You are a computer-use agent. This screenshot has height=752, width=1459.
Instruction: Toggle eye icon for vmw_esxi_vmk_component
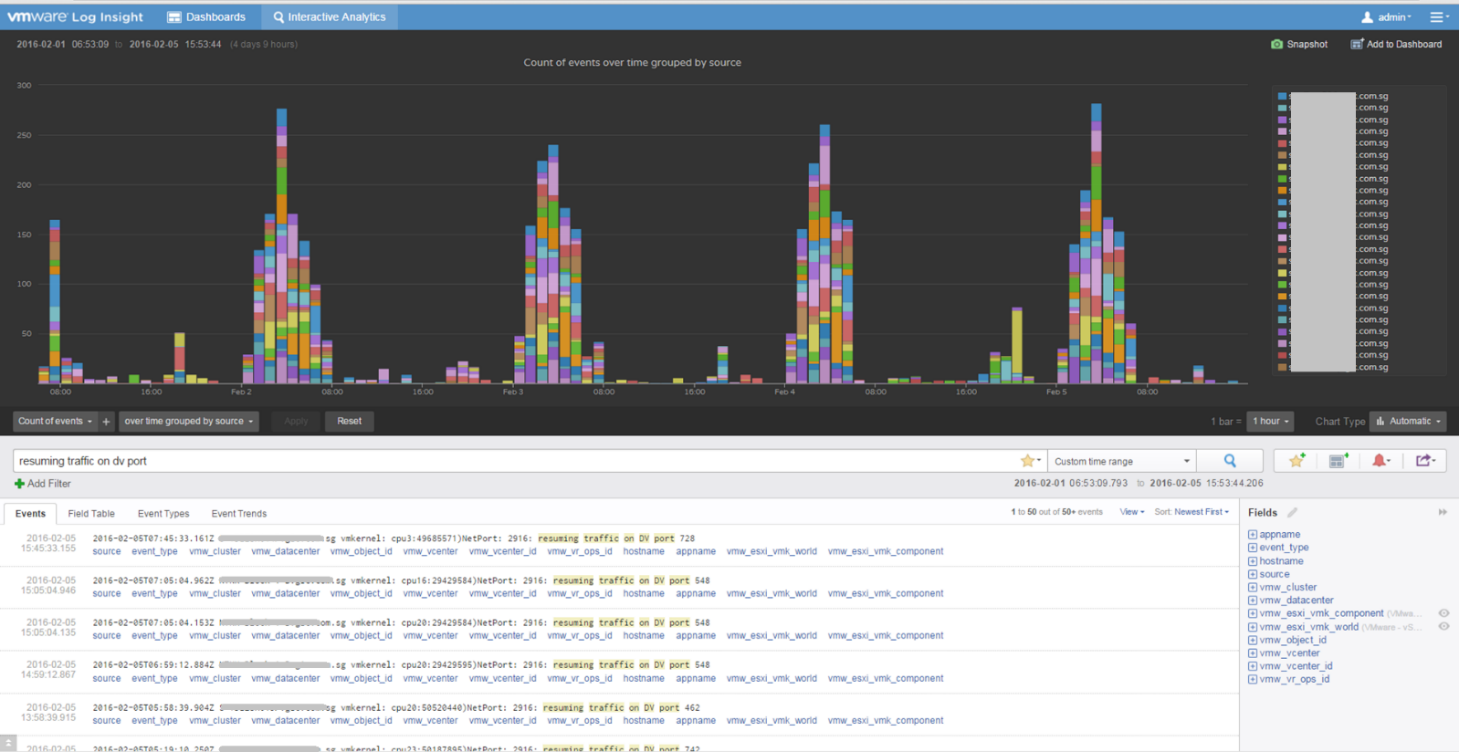pos(1444,613)
